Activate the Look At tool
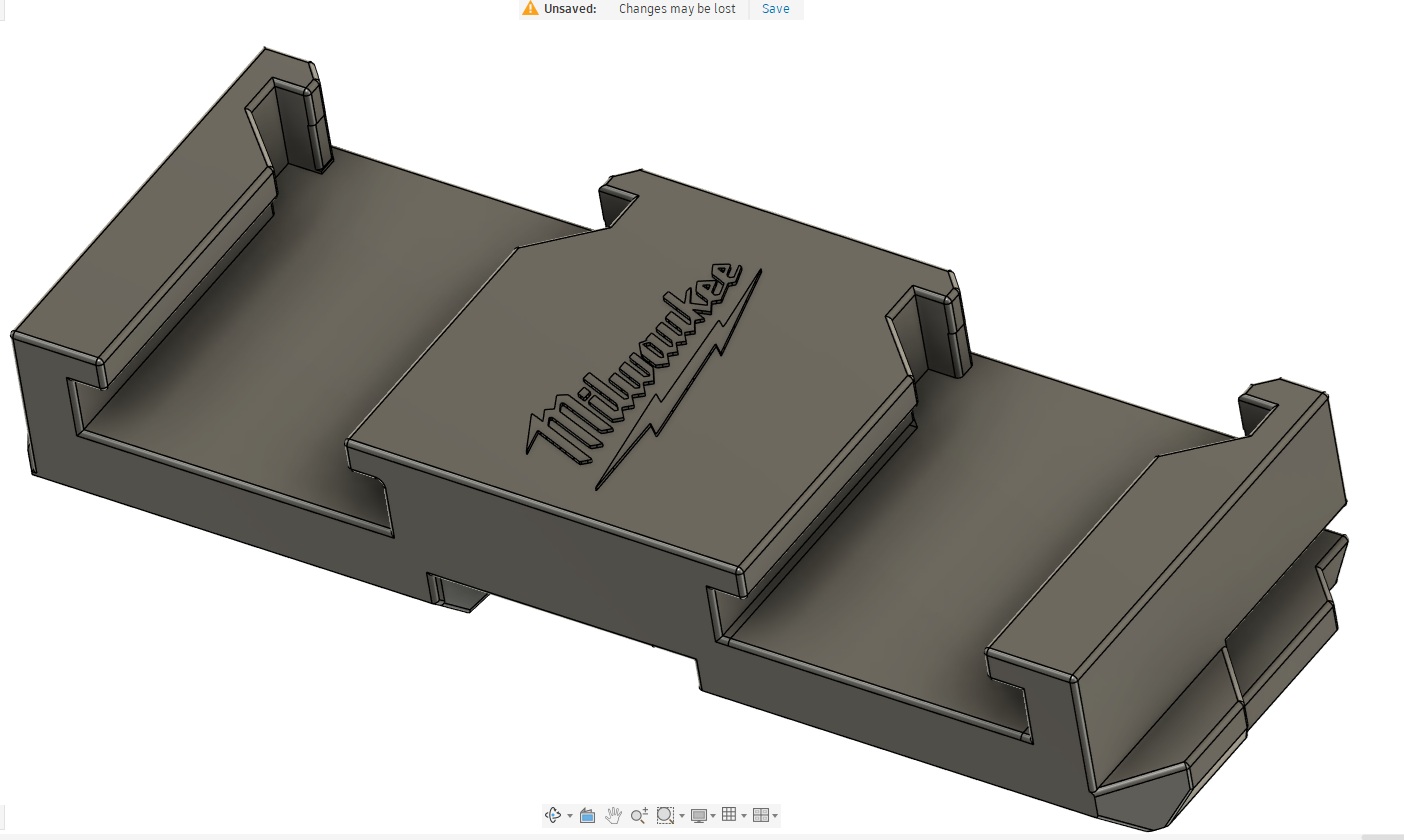 point(587,815)
